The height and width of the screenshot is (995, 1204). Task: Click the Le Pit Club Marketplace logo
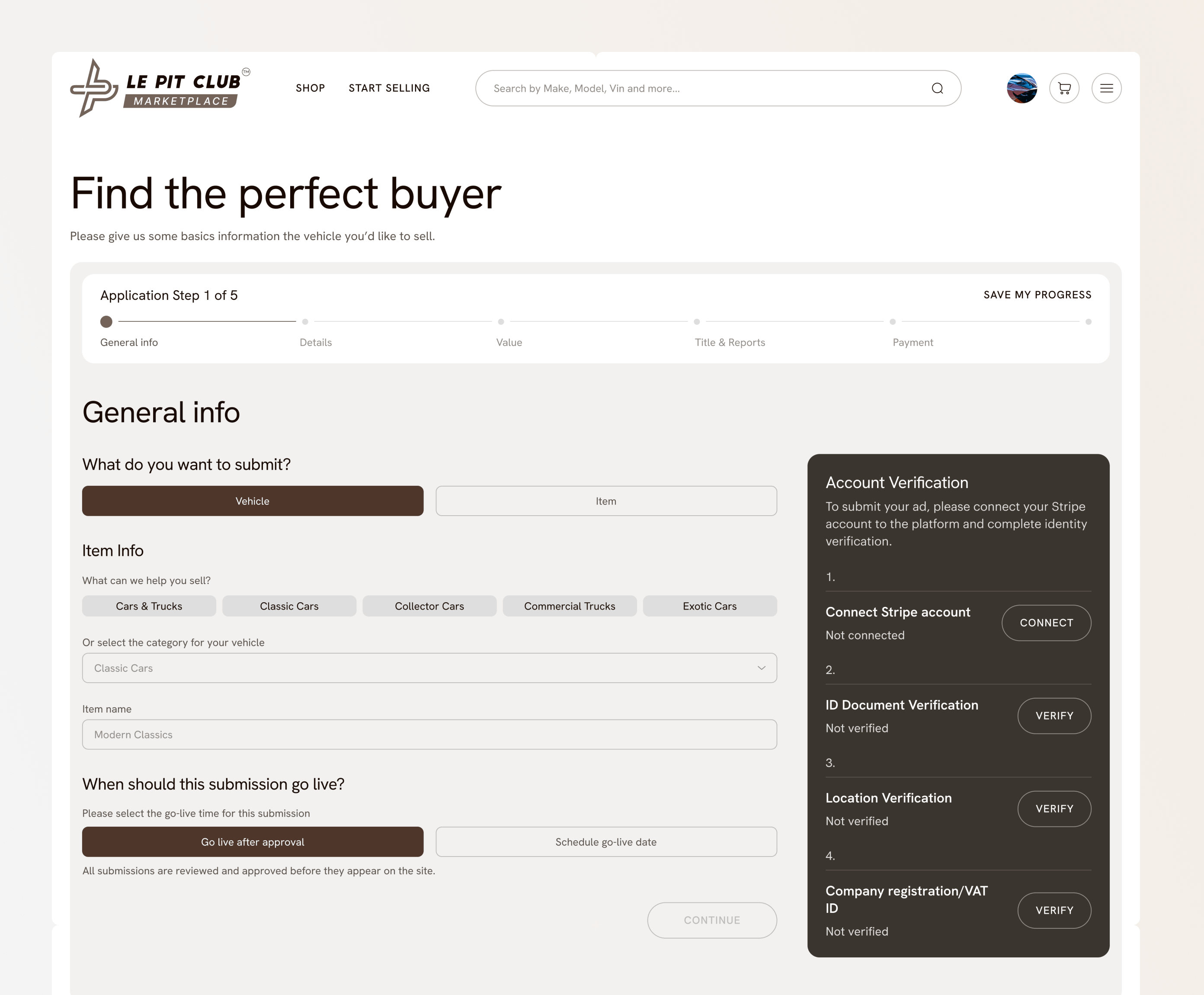(x=160, y=88)
